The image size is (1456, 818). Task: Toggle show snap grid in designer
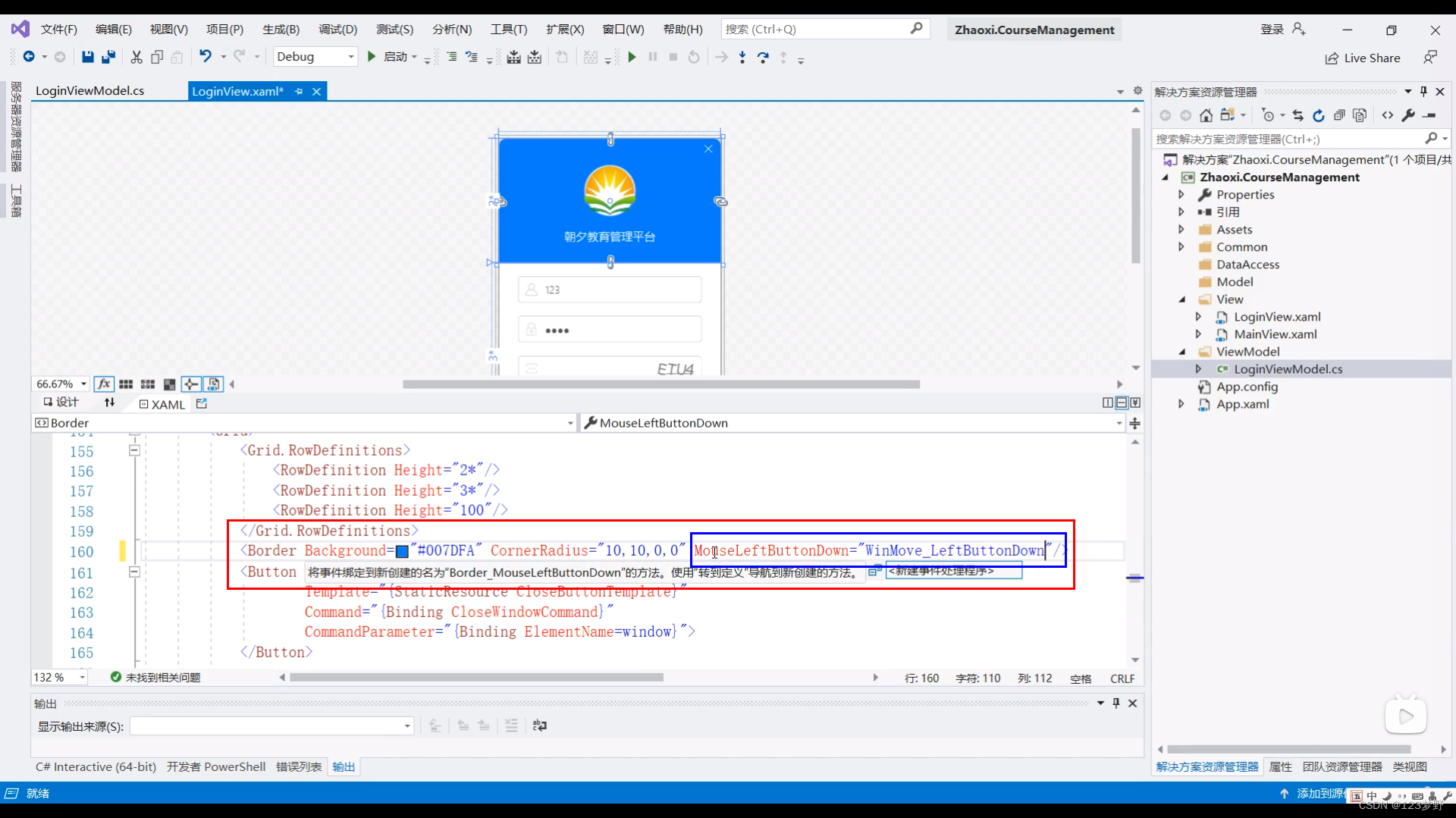pyautogui.click(x=126, y=384)
